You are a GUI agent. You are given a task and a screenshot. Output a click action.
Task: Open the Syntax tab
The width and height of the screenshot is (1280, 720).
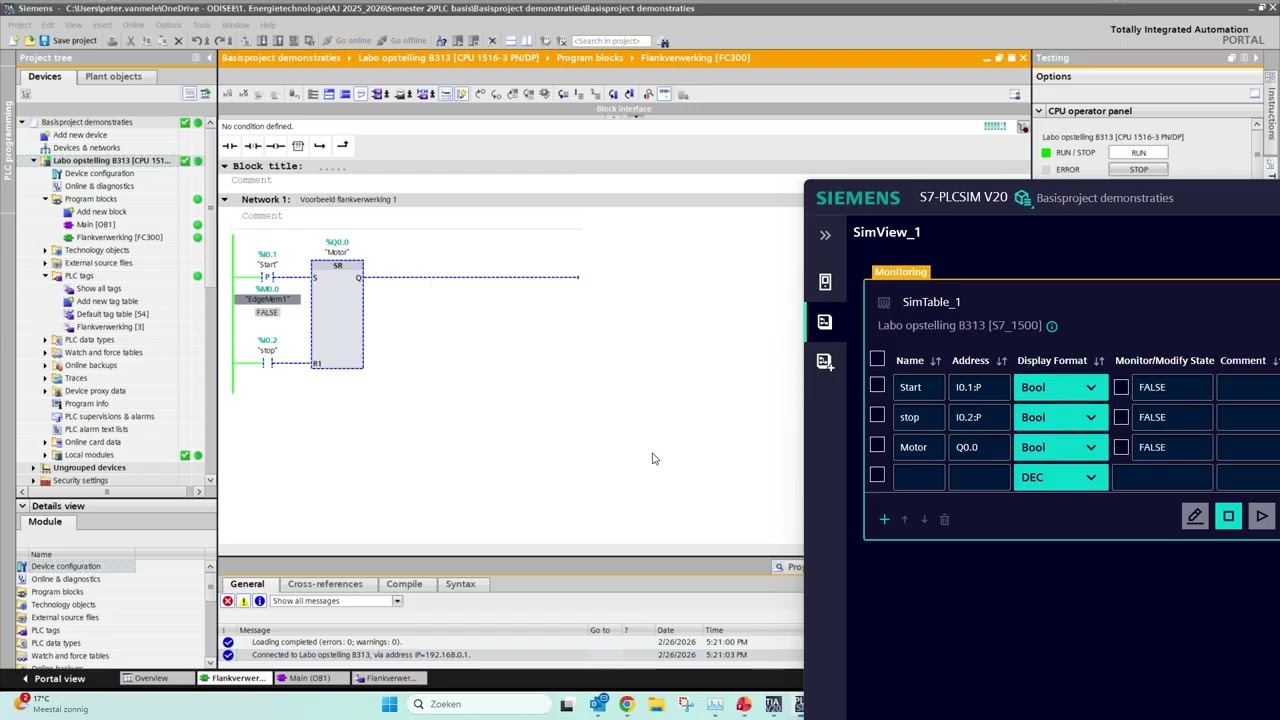460,584
